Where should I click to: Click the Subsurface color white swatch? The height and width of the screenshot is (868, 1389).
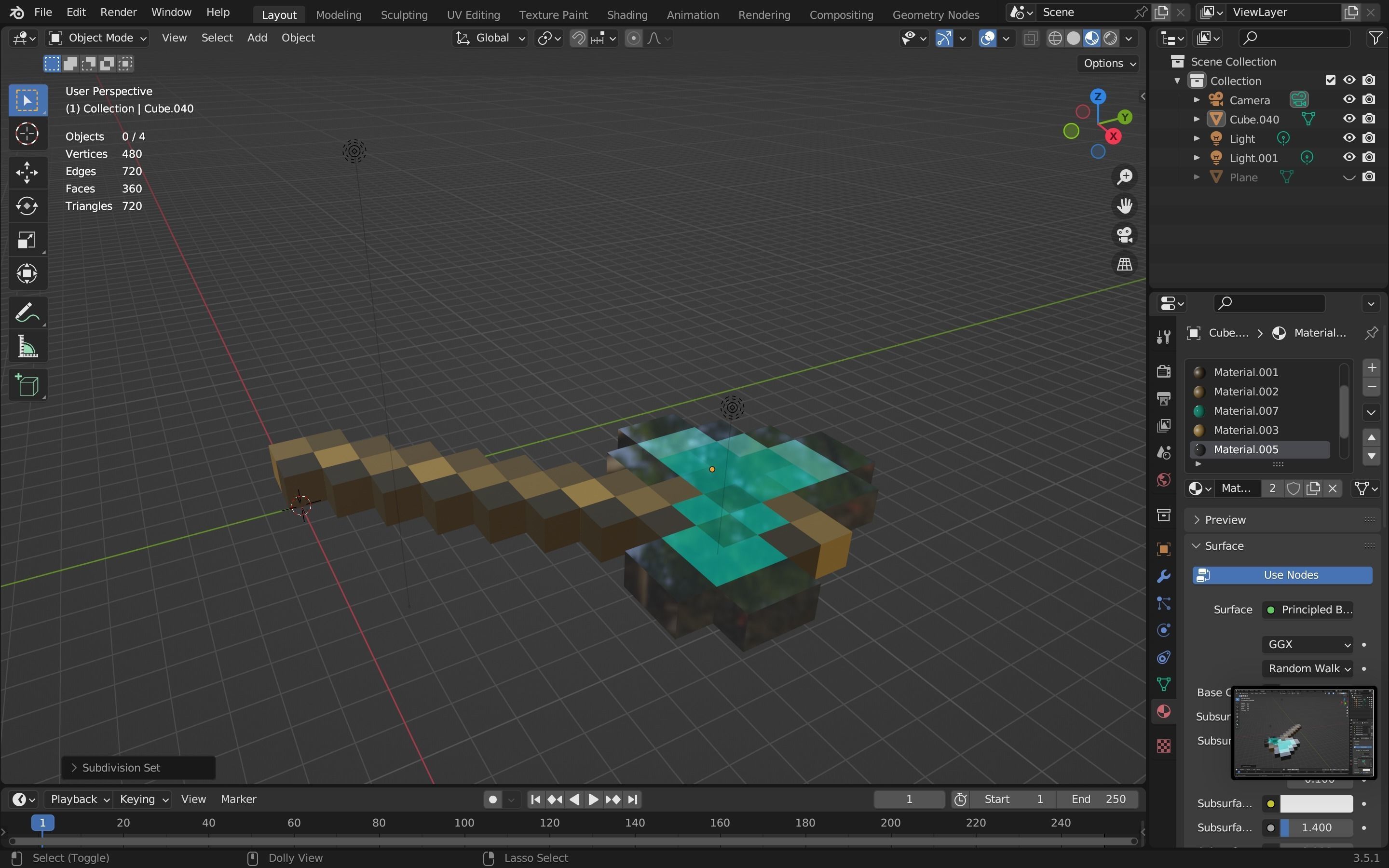[x=1316, y=804]
